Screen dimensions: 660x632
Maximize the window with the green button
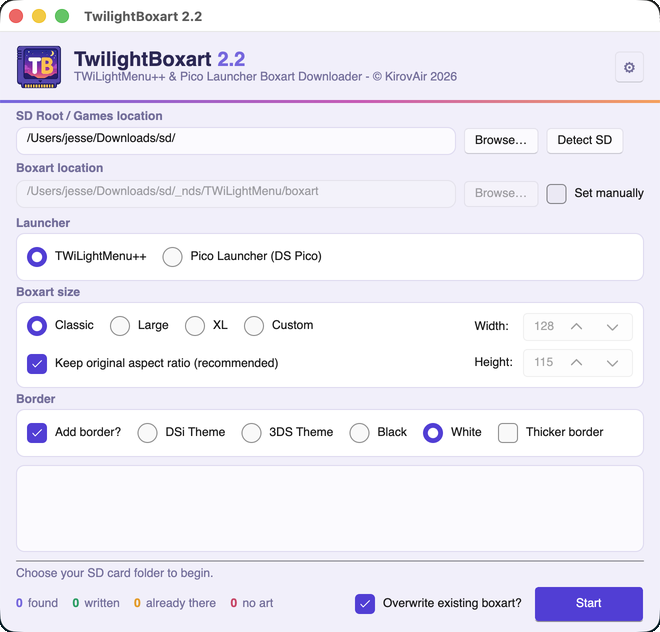62,16
